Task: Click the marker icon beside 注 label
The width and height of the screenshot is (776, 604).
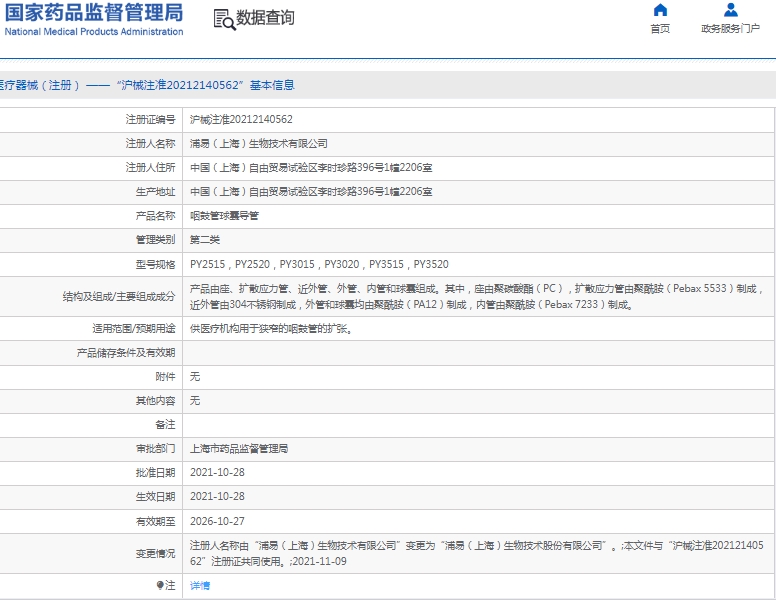Action: click(160, 586)
